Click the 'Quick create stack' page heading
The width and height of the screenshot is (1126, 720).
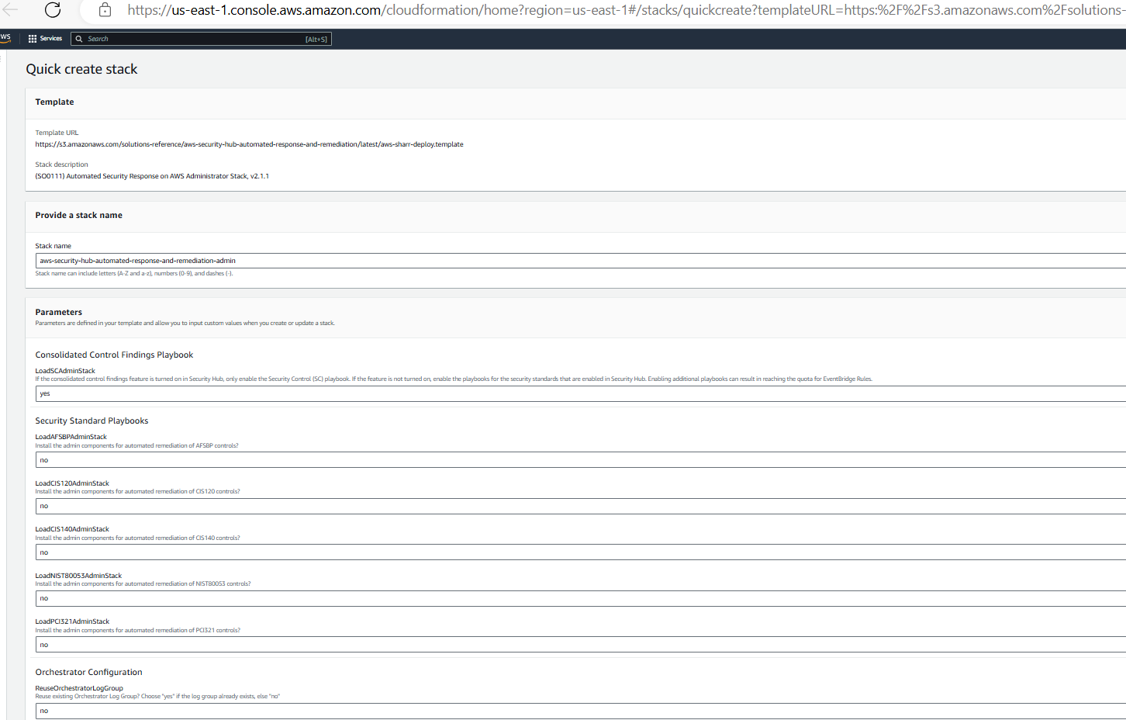coord(82,69)
